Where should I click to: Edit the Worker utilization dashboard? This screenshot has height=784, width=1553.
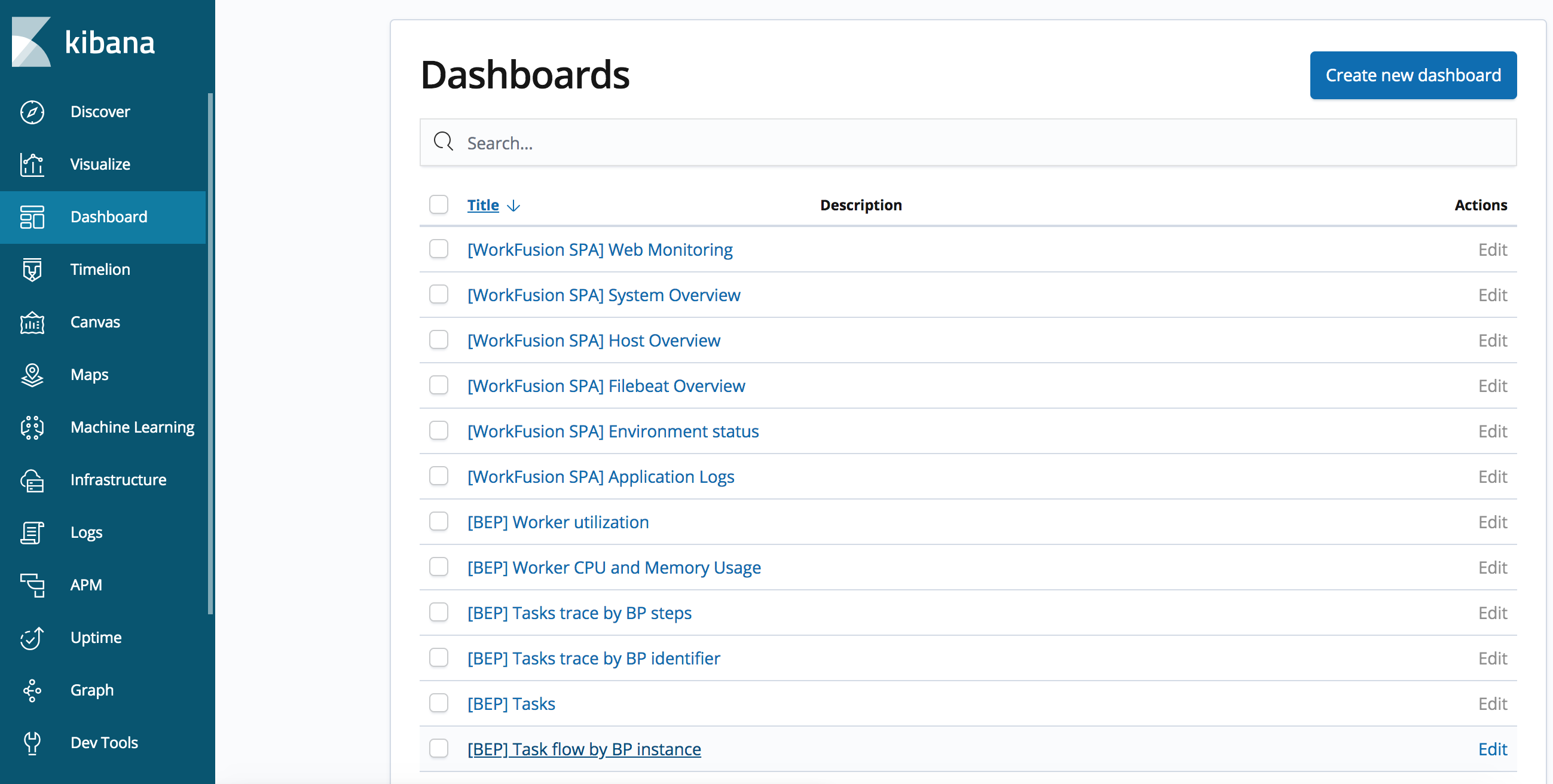1492,522
